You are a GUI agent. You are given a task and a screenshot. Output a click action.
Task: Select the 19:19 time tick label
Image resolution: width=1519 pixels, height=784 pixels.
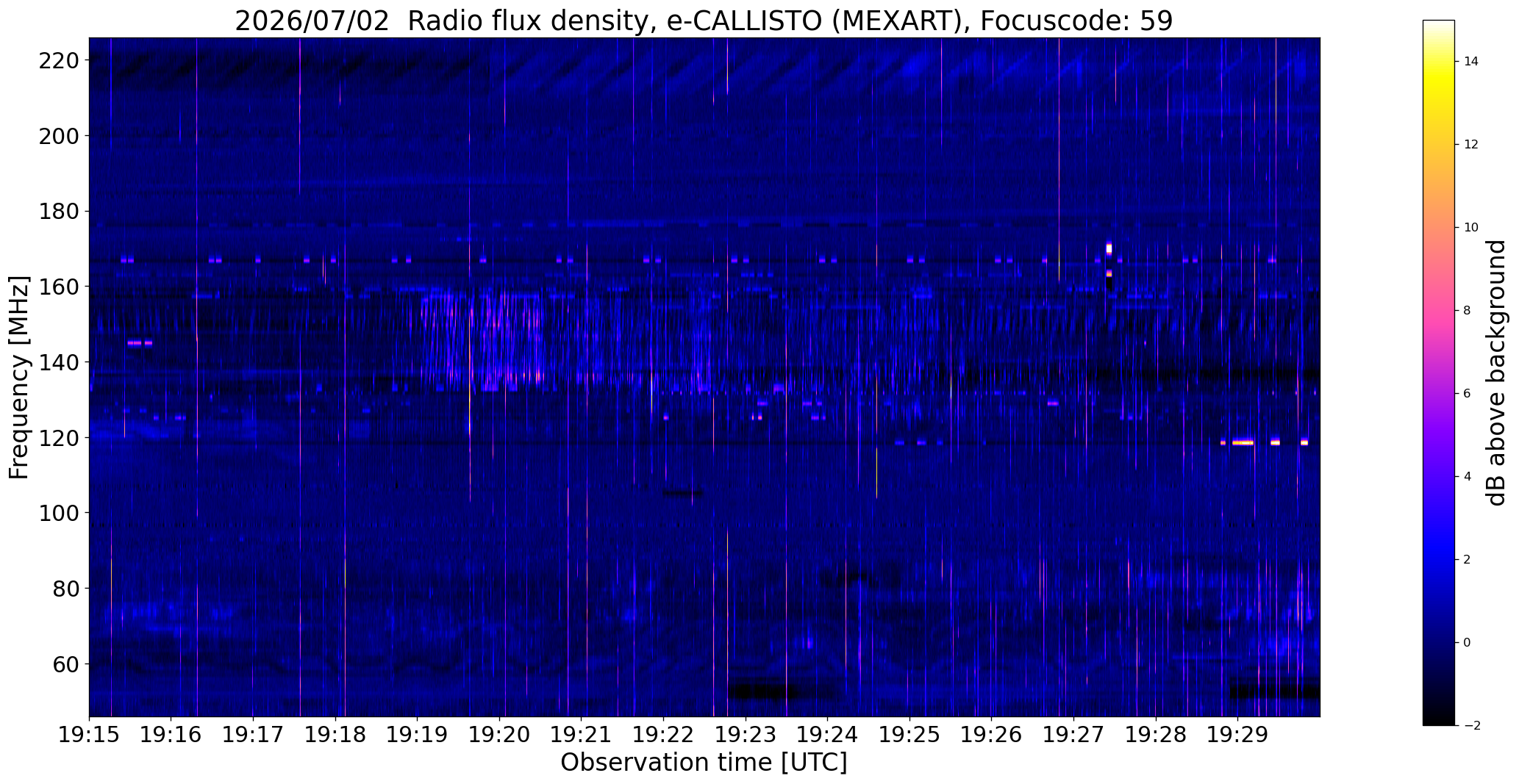418,734
